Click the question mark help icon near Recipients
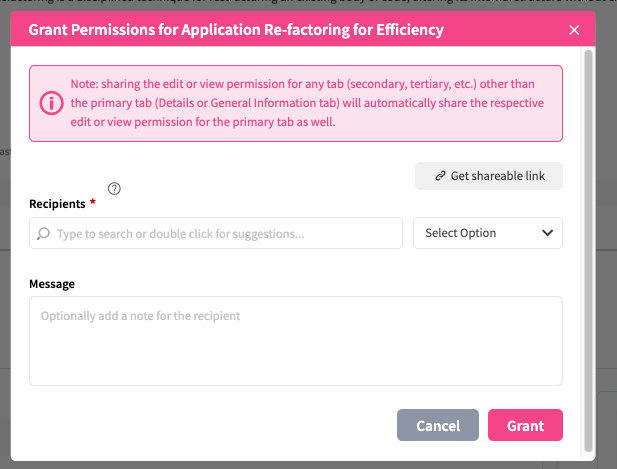Screen dimensions: 617x469 (x=114, y=188)
